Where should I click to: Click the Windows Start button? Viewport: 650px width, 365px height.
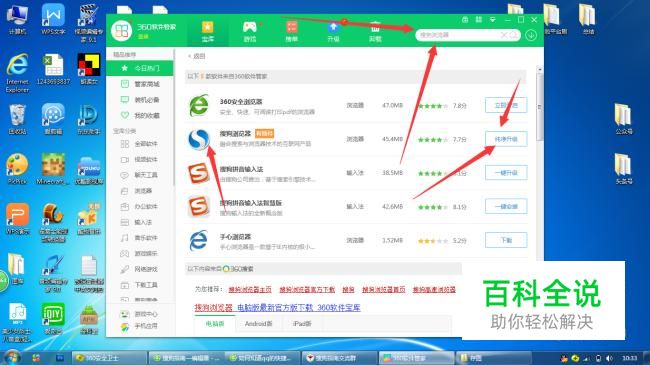(12, 357)
